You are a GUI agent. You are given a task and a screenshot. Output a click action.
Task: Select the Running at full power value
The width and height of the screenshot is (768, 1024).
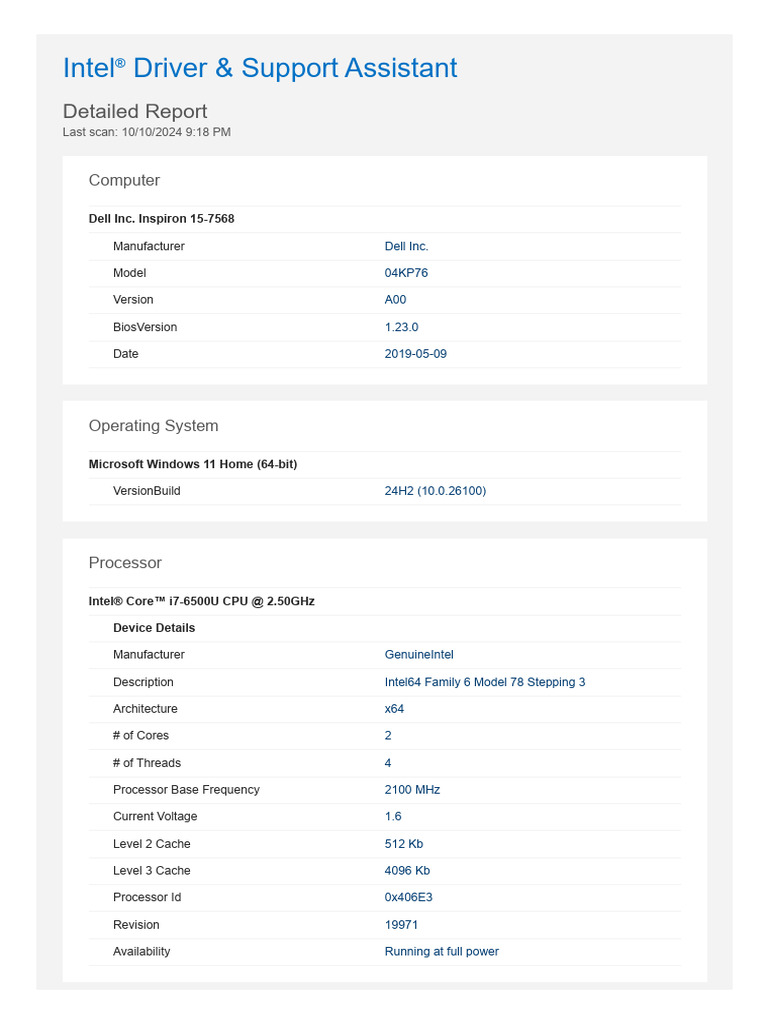441,951
